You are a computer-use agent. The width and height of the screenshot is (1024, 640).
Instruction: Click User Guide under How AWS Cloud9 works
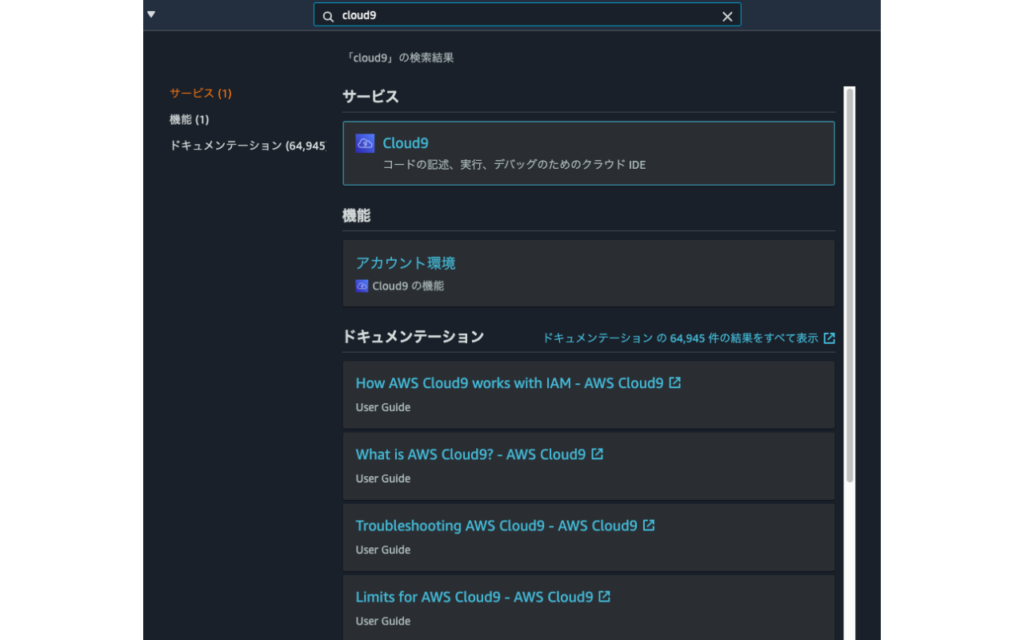(x=383, y=408)
